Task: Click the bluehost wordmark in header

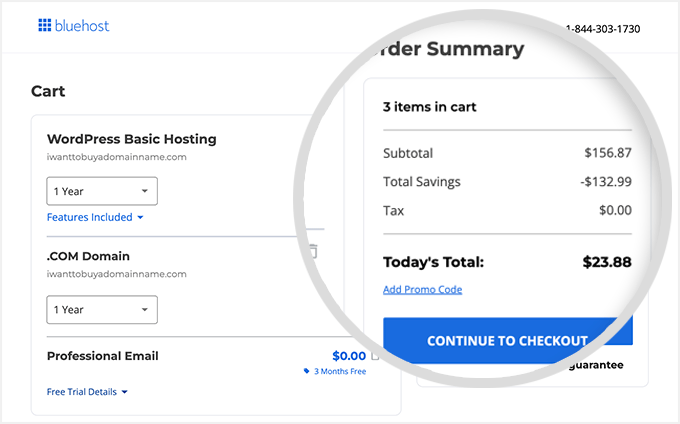Action: (x=83, y=25)
